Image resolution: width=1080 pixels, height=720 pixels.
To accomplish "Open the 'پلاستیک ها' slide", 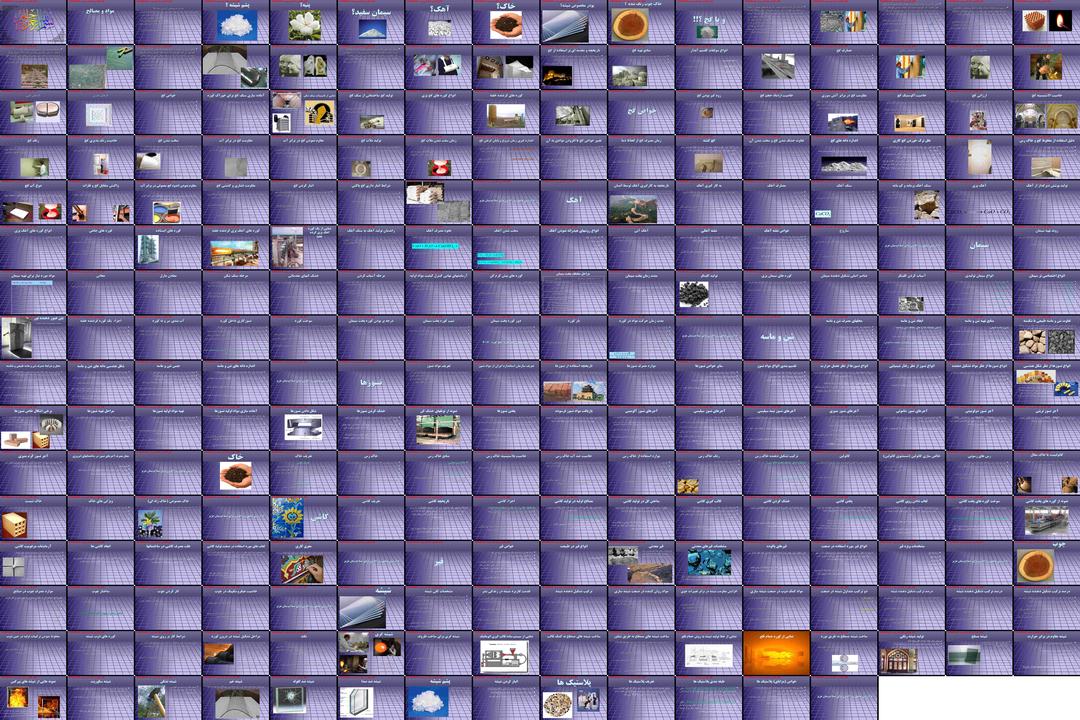I will pos(573,697).
